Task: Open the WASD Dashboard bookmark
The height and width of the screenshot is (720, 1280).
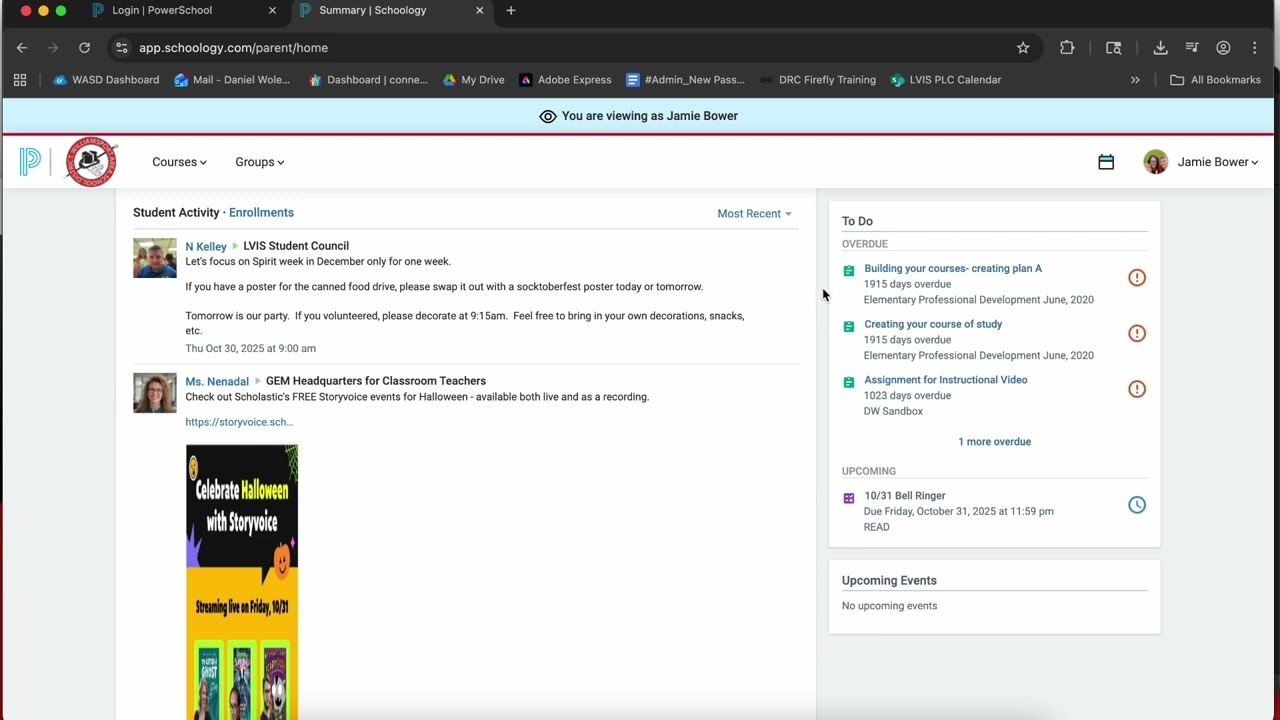Action: click(x=106, y=80)
